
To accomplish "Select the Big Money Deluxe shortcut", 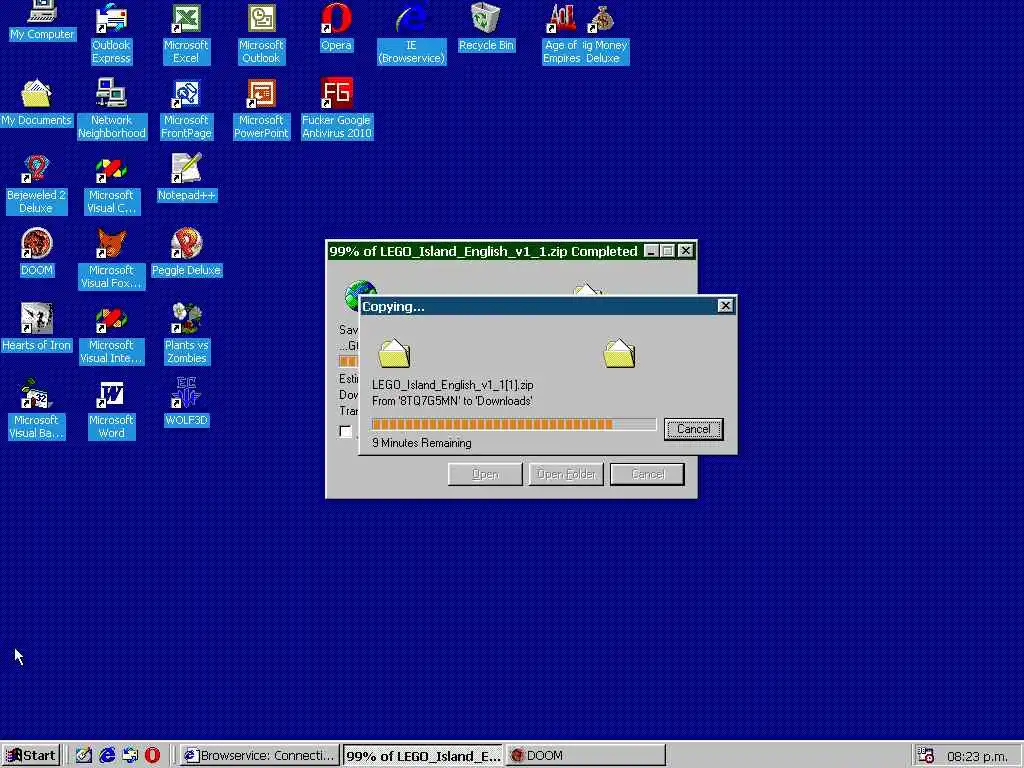I will [x=605, y=34].
